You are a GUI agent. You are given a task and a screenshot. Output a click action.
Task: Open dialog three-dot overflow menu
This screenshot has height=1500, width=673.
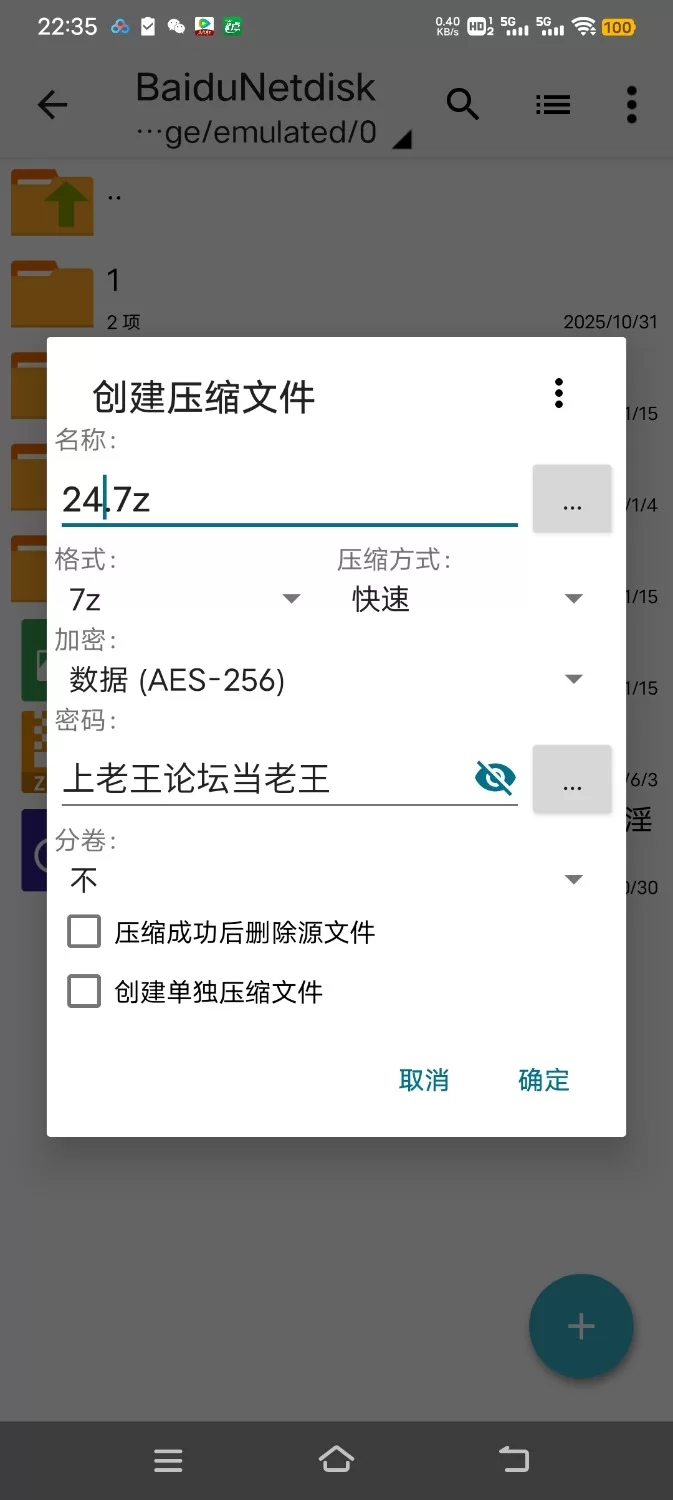pyautogui.click(x=559, y=393)
